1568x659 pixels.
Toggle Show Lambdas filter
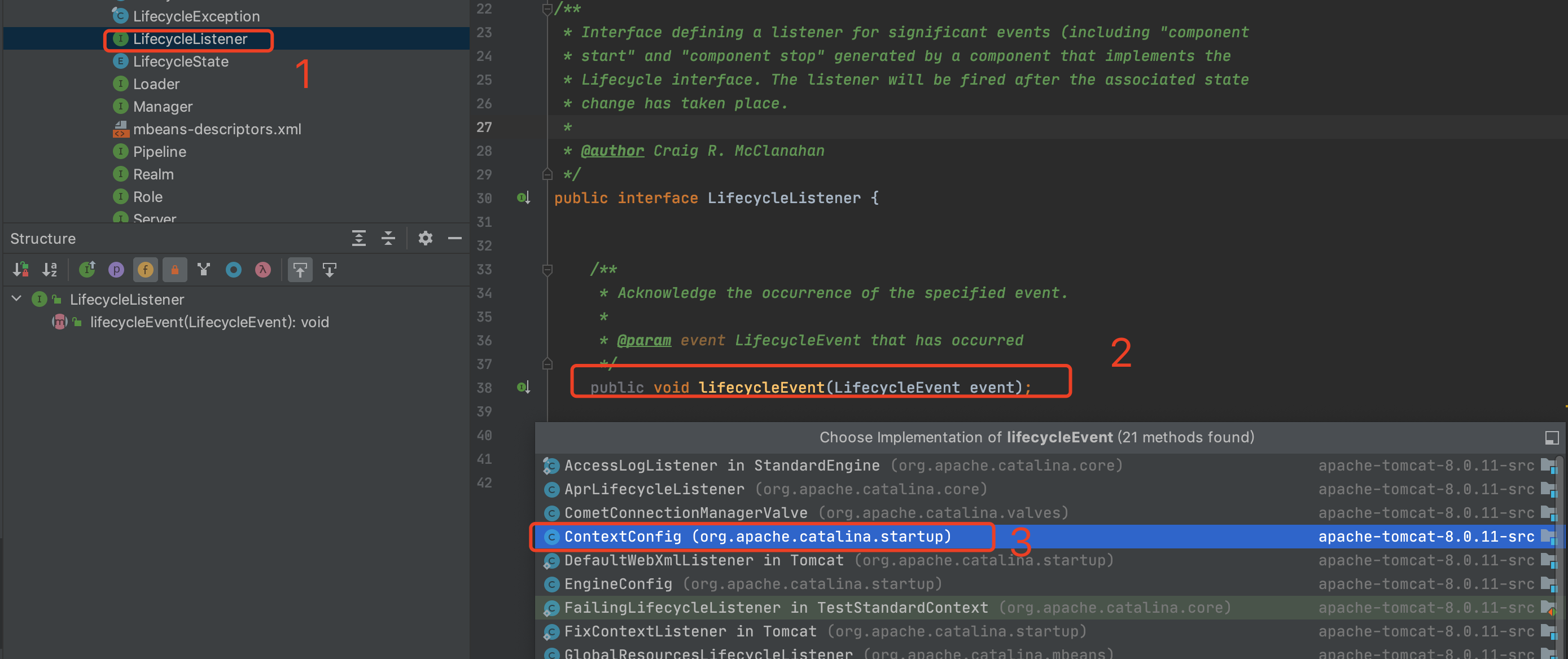pos(263,270)
